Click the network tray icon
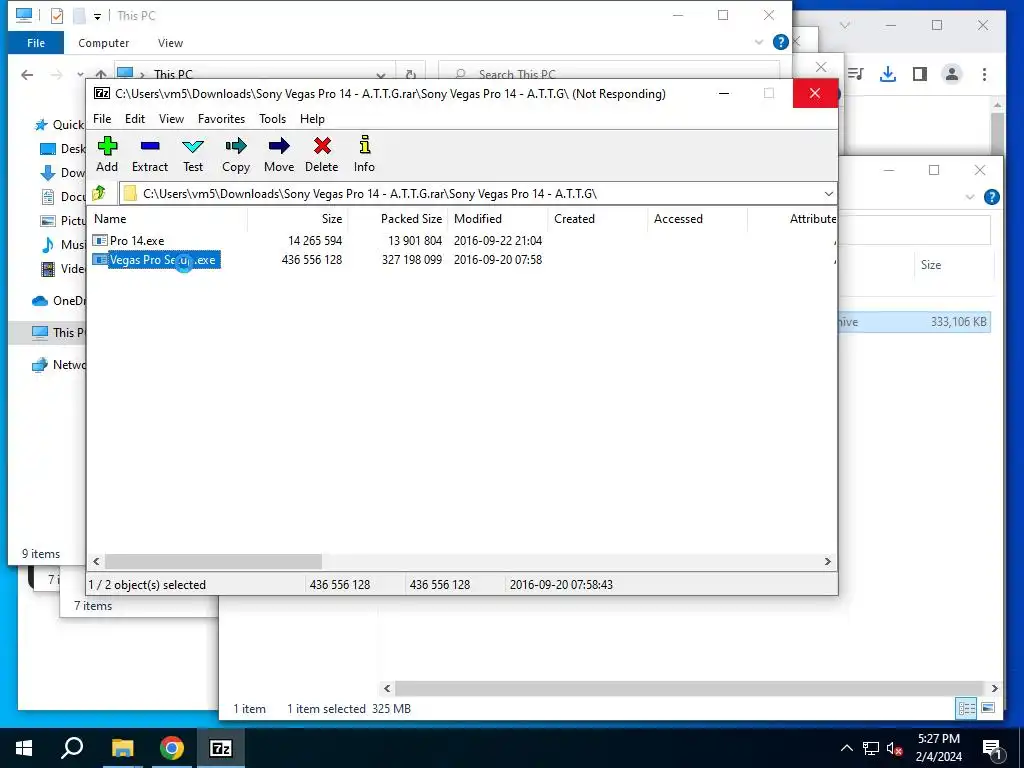This screenshot has width=1024, height=768. point(871,748)
